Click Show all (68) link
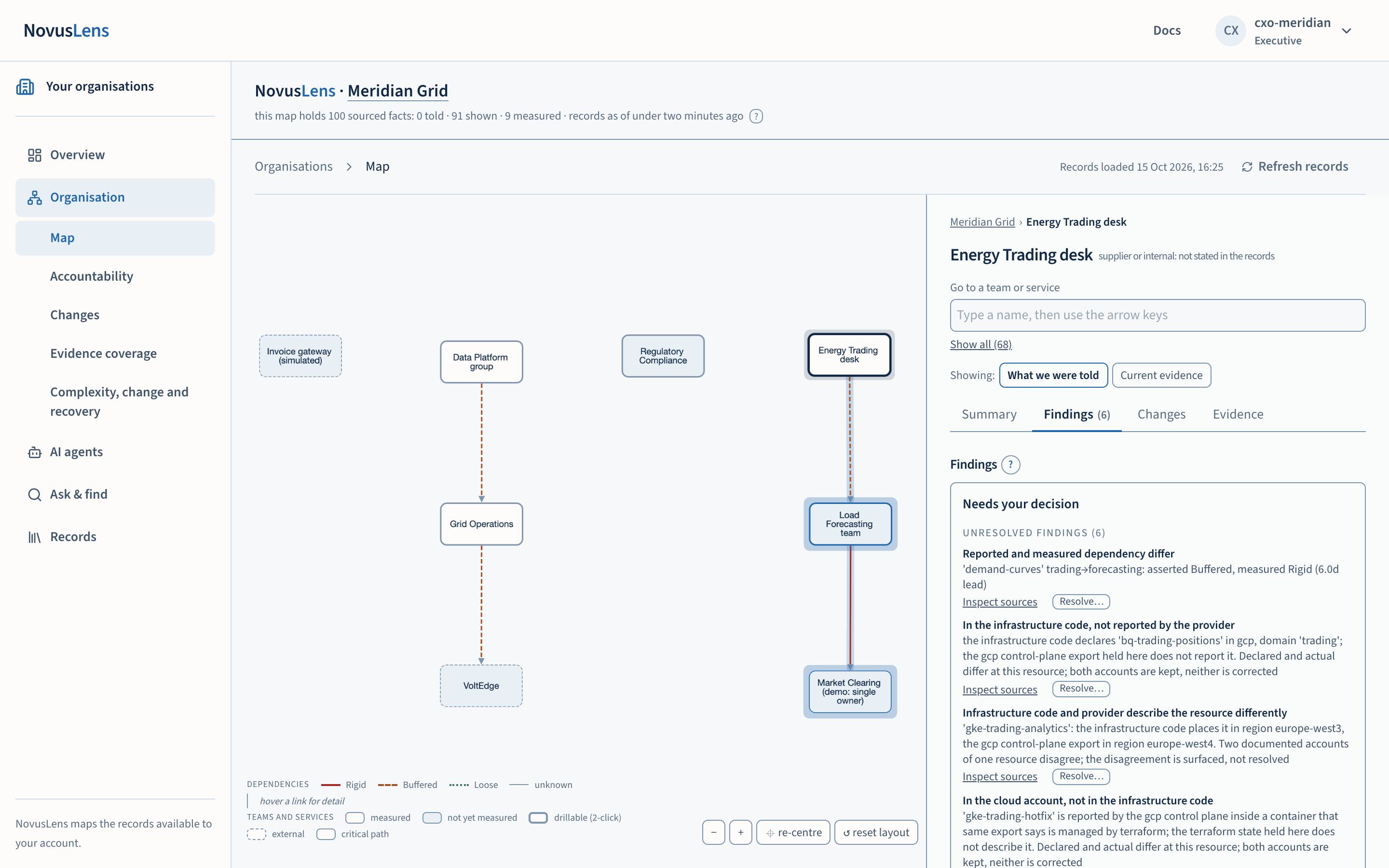1389x868 pixels. coord(980,344)
